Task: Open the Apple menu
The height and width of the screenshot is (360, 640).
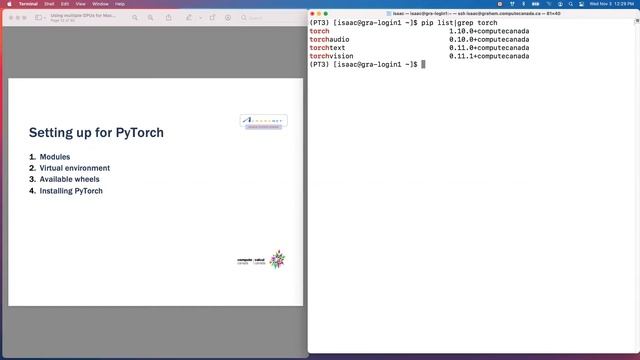Action: (9, 4)
